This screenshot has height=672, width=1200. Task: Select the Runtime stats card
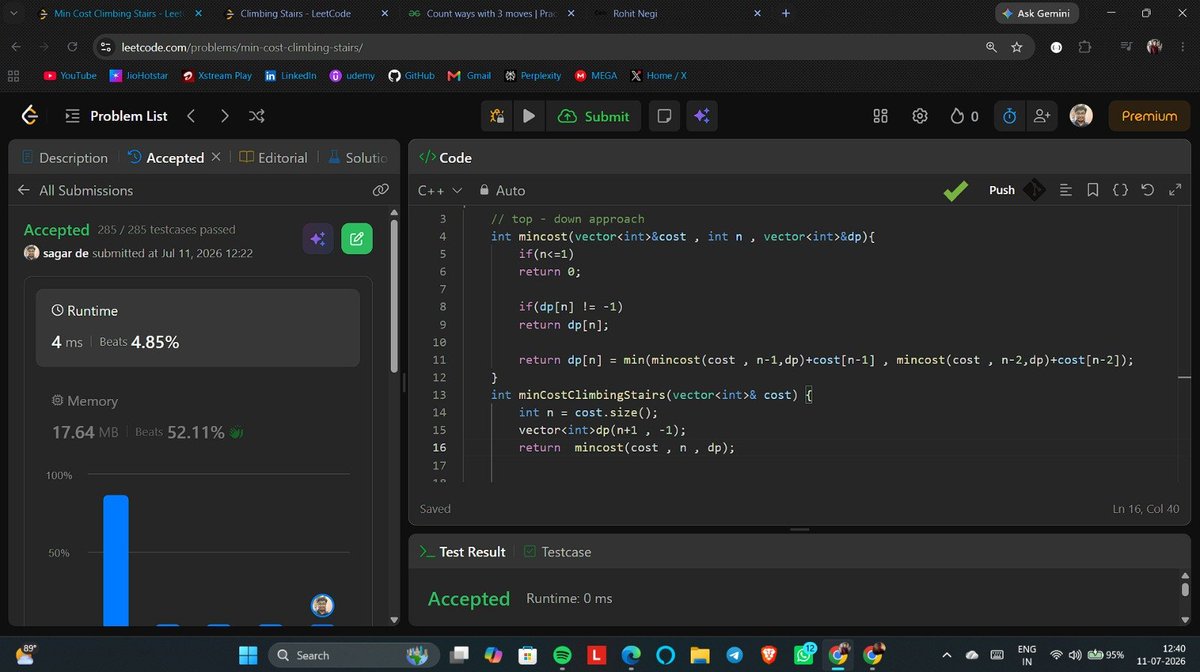[197, 328]
